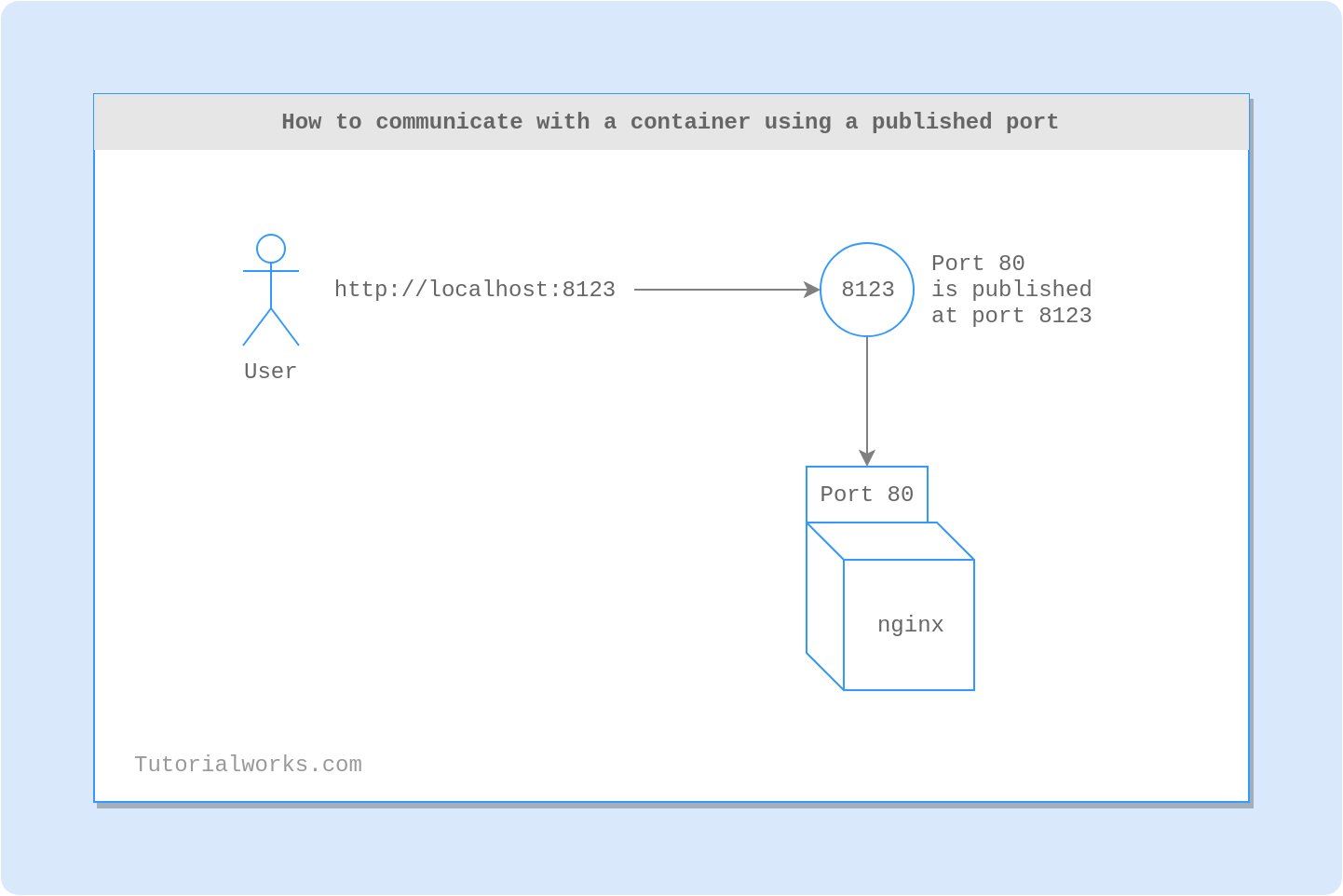Screen dimensions: 1343x896
Task: Click the 'Port 80 is published' note
Action: [x=1011, y=290]
